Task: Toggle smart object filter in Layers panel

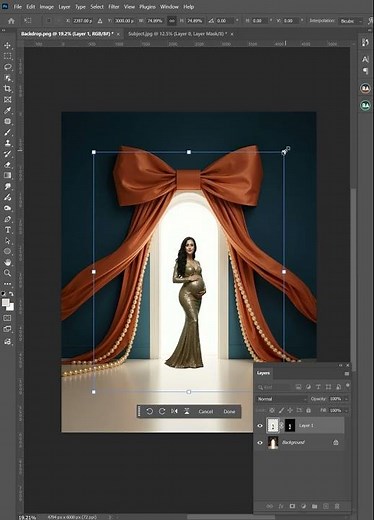Action: click(x=338, y=387)
